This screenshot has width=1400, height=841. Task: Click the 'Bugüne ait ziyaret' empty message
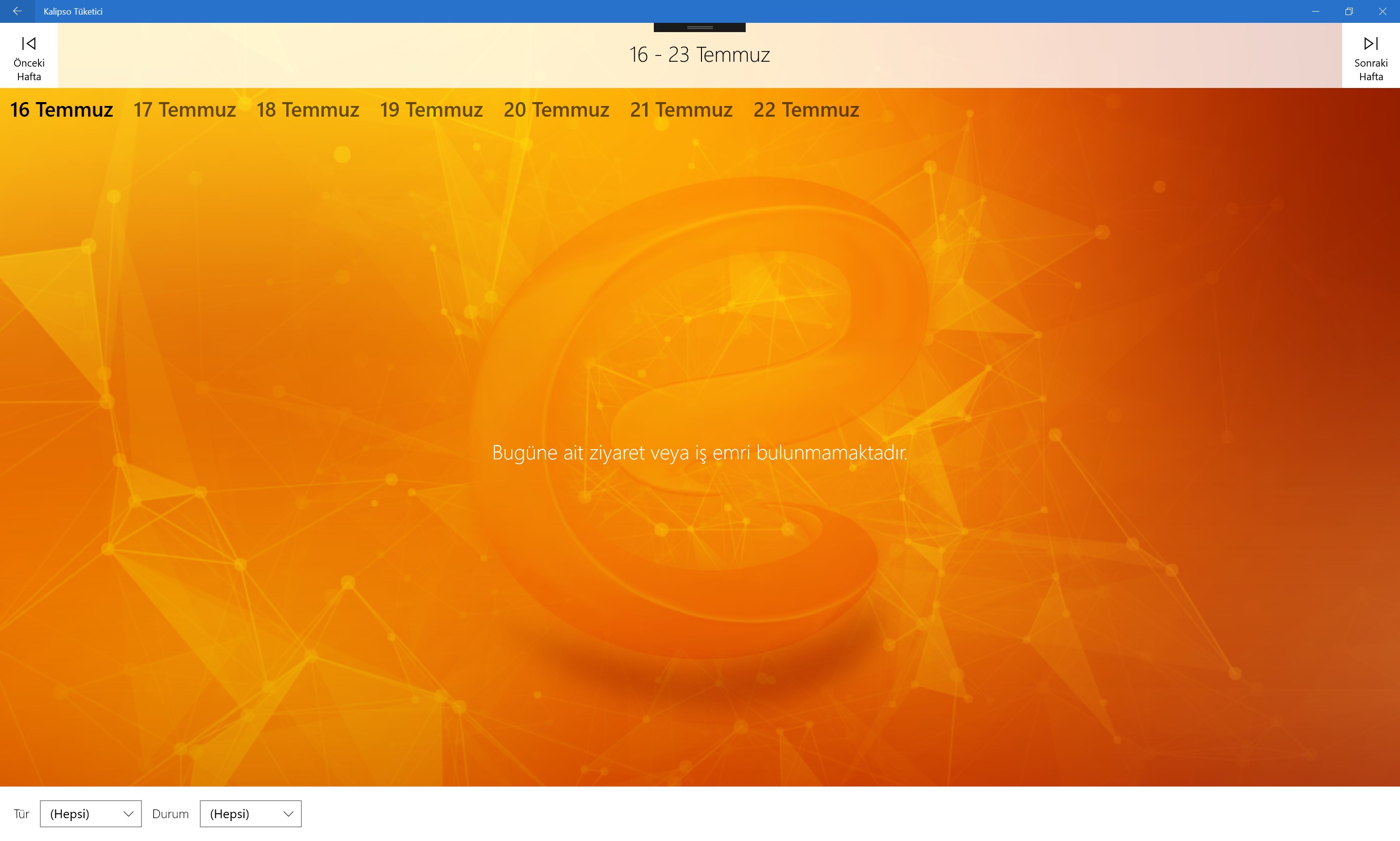pos(700,453)
